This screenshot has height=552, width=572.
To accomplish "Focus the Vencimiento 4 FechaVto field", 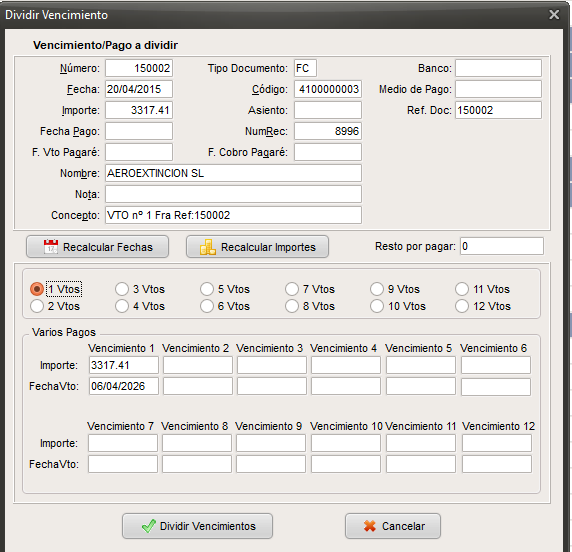I will pyautogui.click(x=346, y=386).
